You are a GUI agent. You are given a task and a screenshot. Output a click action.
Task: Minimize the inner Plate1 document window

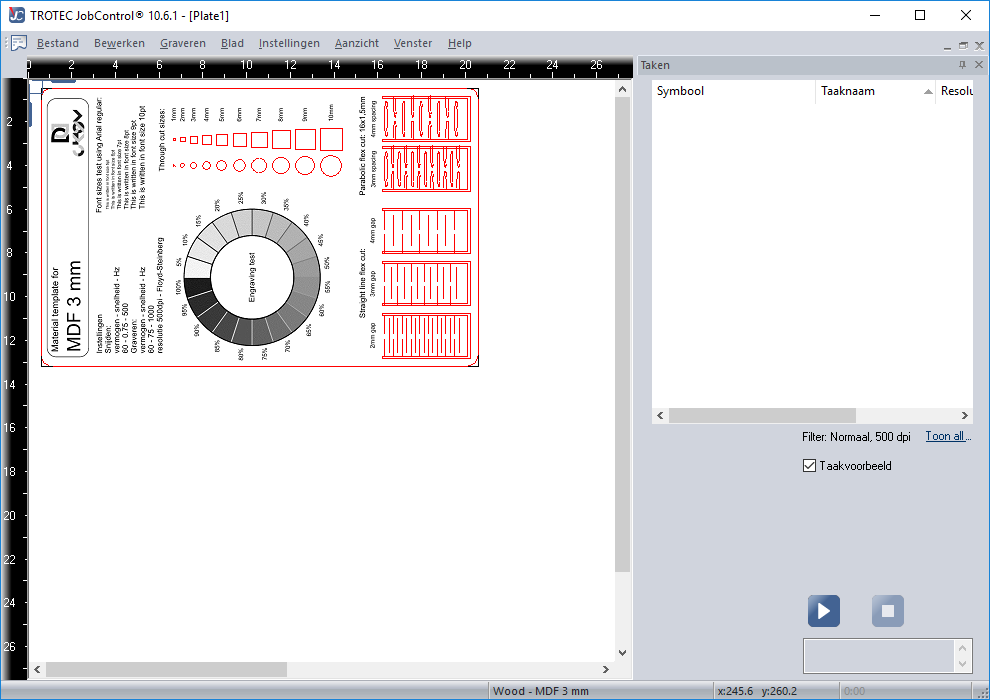click(947, 46)
